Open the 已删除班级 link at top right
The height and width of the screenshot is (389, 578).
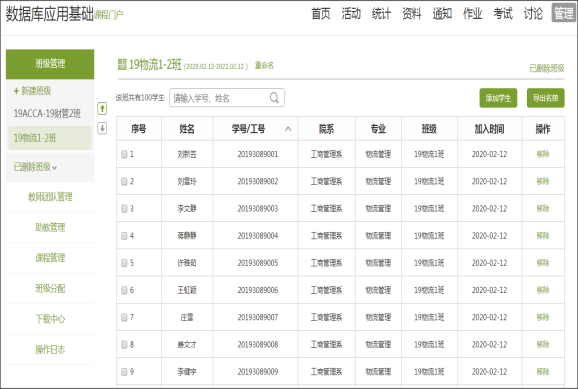[547, 68]
